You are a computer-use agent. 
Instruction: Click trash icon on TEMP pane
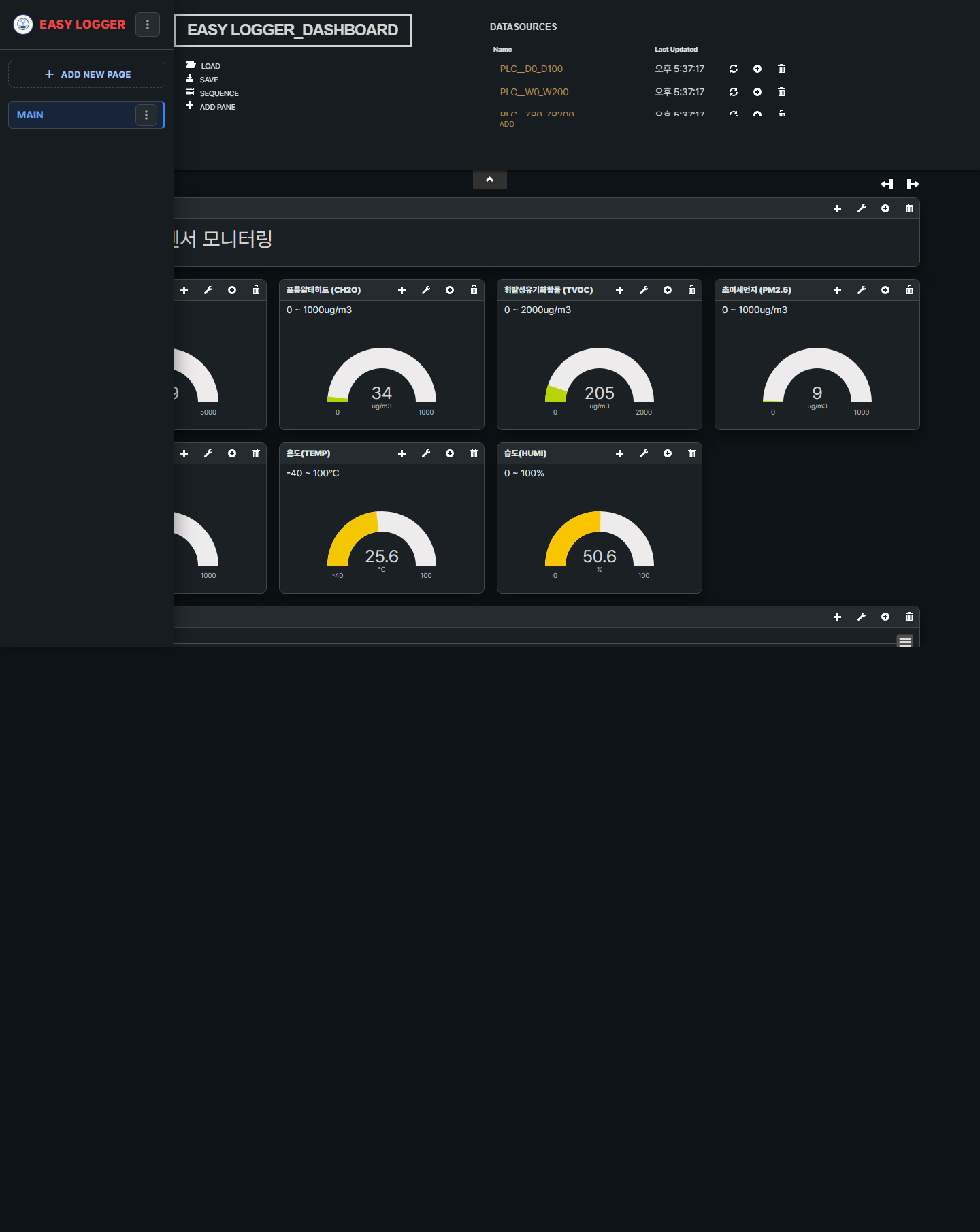474,453
